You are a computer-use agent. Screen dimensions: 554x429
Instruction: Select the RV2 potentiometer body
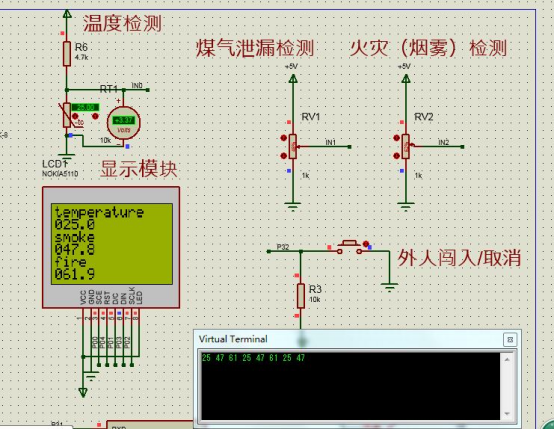pos(406,147)
